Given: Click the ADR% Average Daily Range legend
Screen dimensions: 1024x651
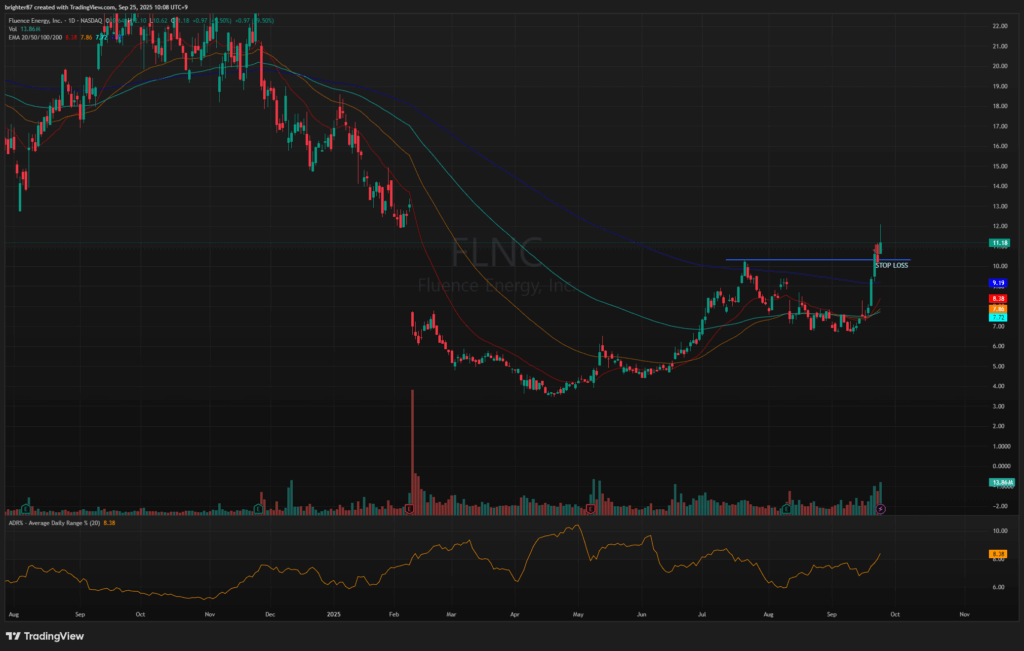Looking at the screenshot, I should pos(54,523).
